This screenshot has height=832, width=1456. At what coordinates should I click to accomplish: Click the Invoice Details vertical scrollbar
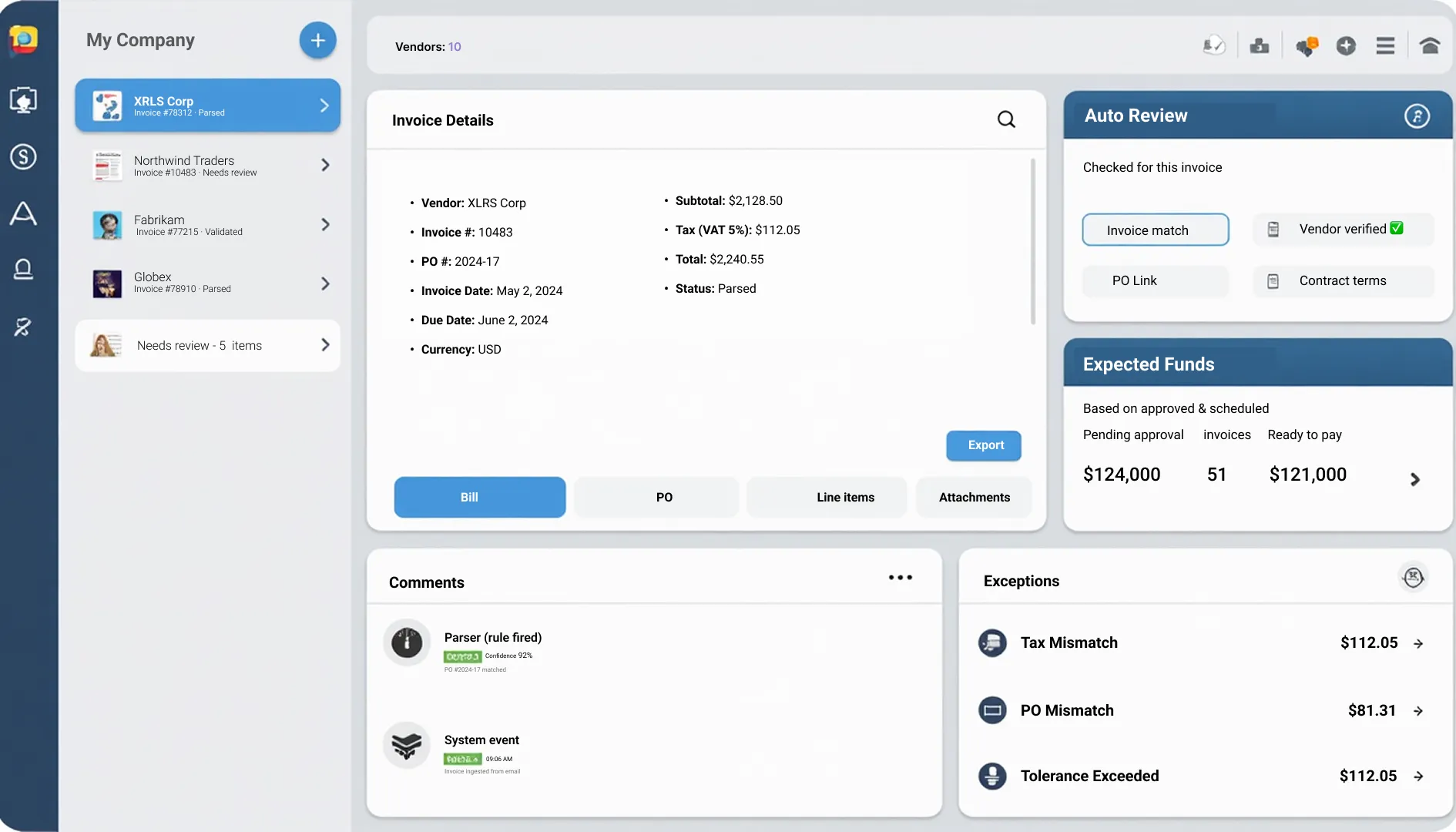pyautogui.click(x=1032, y=243)
